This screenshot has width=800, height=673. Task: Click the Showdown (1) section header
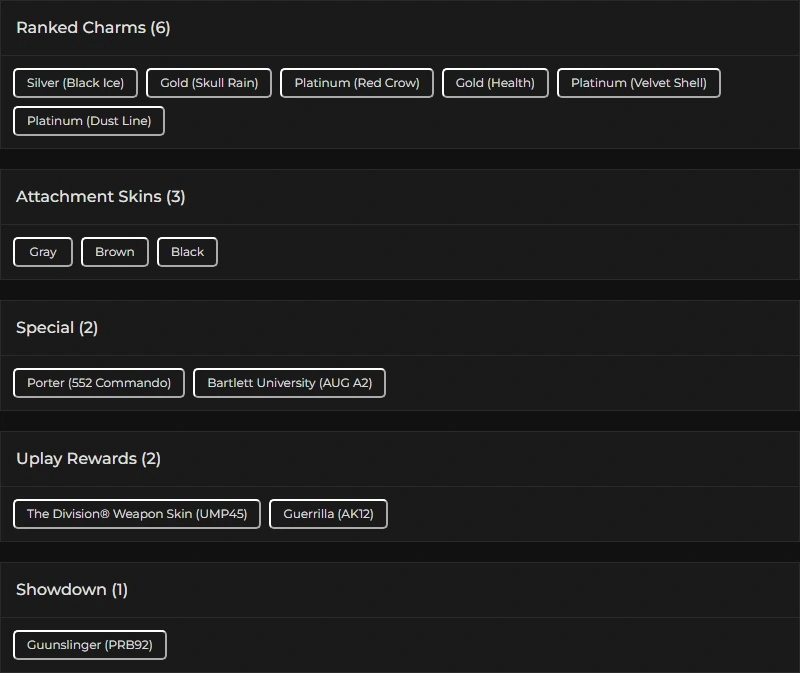coord(72,590)
